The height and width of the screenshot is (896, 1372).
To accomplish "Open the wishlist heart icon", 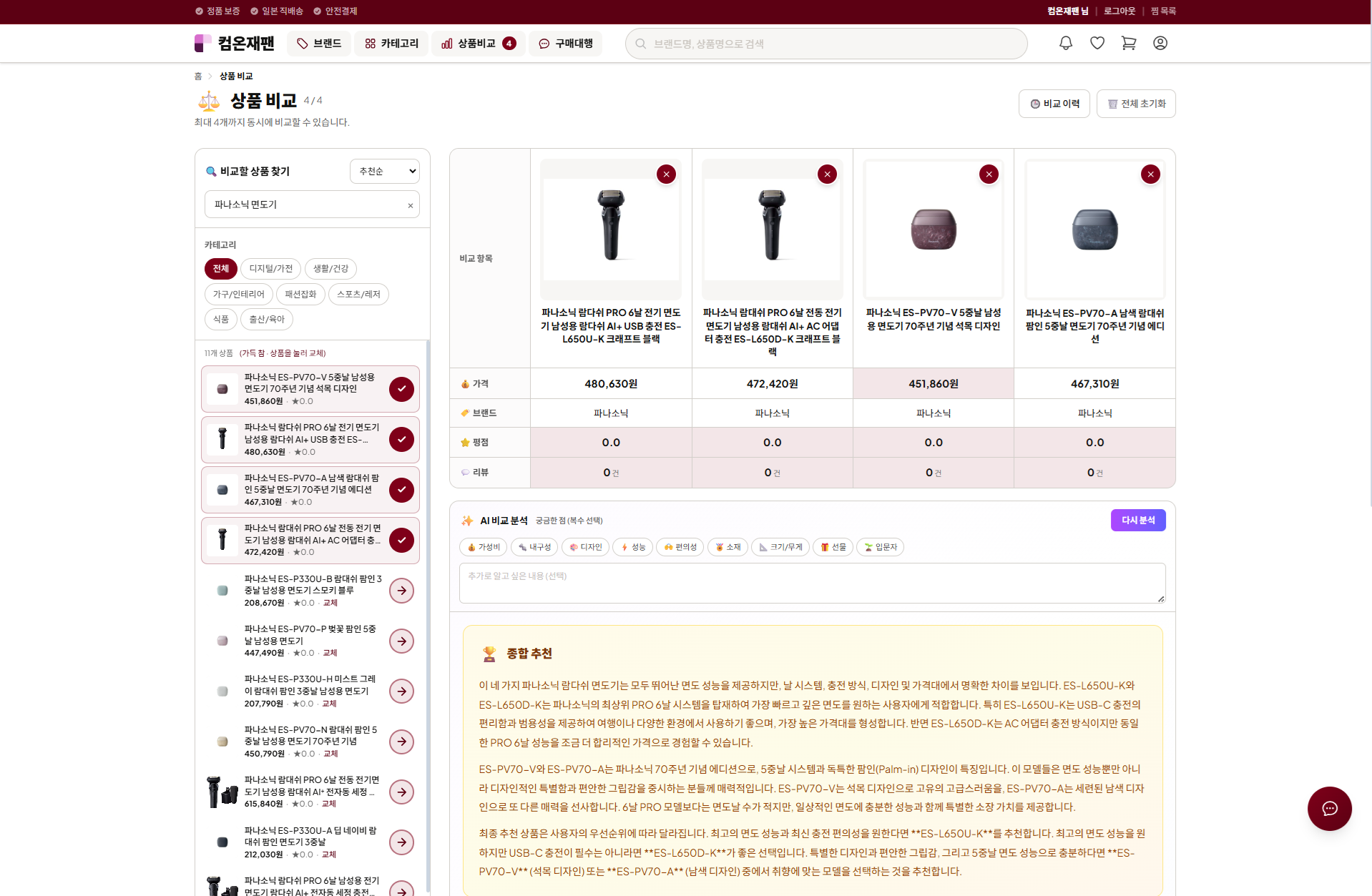I will 1097,44.
